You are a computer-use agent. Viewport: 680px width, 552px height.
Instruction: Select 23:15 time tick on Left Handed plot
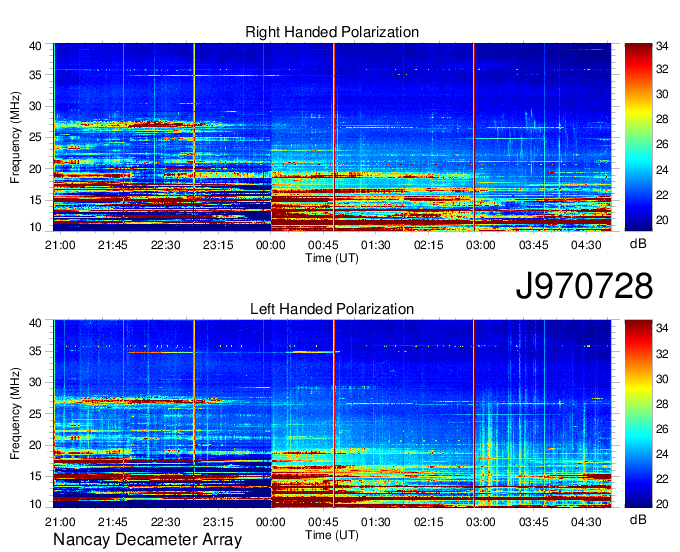click(218, 522)
